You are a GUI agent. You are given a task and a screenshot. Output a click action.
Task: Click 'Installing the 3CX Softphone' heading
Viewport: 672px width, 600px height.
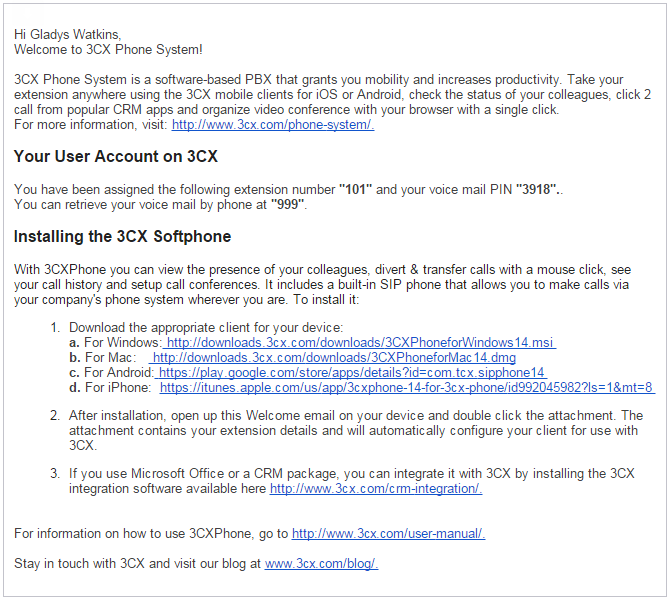123,237
